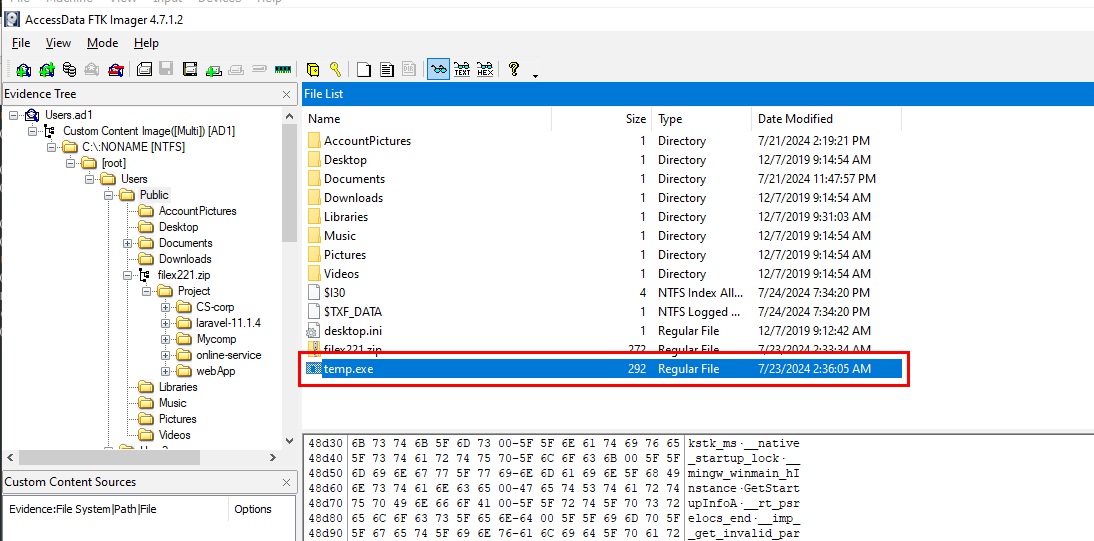1094x541 pixels.
Task: Open the Mode menu
Action: point(102,43)
